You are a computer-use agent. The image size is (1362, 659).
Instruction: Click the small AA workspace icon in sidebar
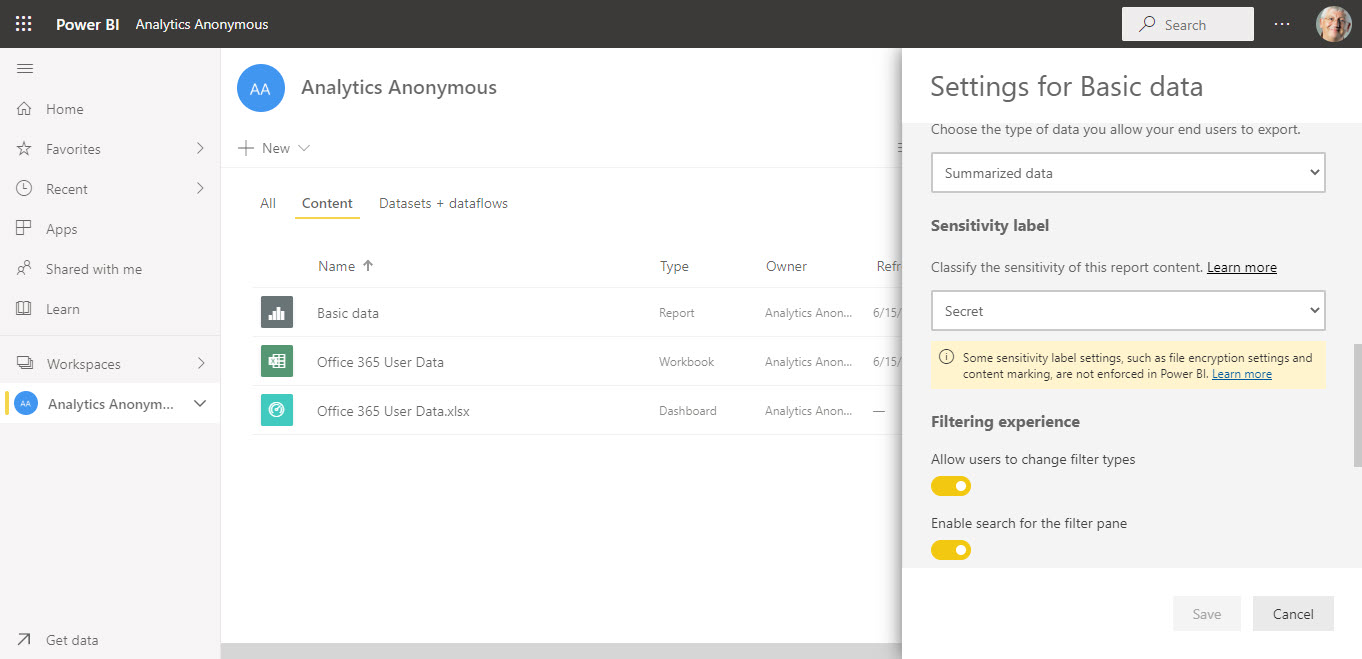[26, 404]
